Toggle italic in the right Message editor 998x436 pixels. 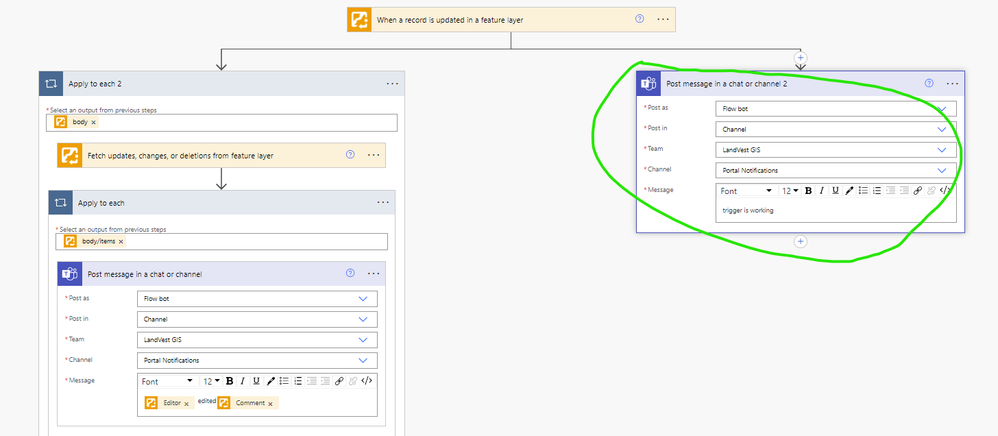pyautogui.click(x=822, y=190)
